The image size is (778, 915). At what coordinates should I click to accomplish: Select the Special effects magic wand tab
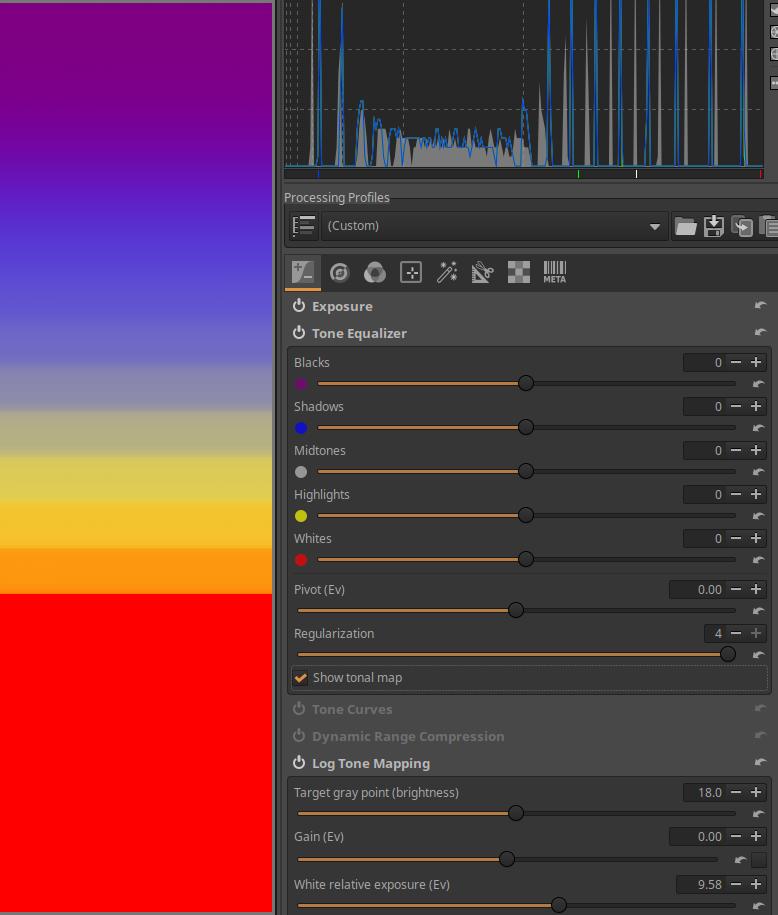(447, 272)
